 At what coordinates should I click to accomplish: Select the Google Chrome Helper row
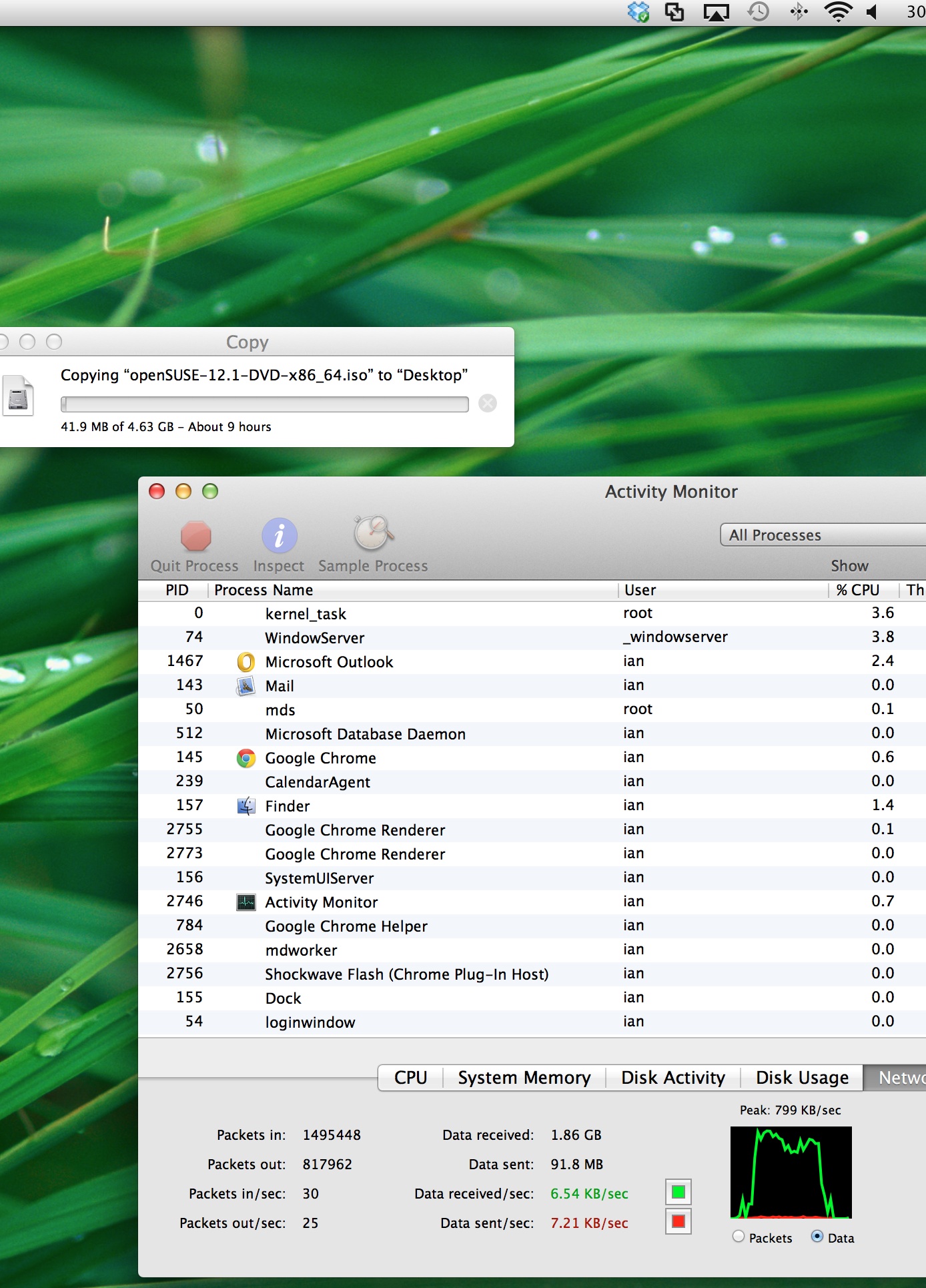coord(532,926)
